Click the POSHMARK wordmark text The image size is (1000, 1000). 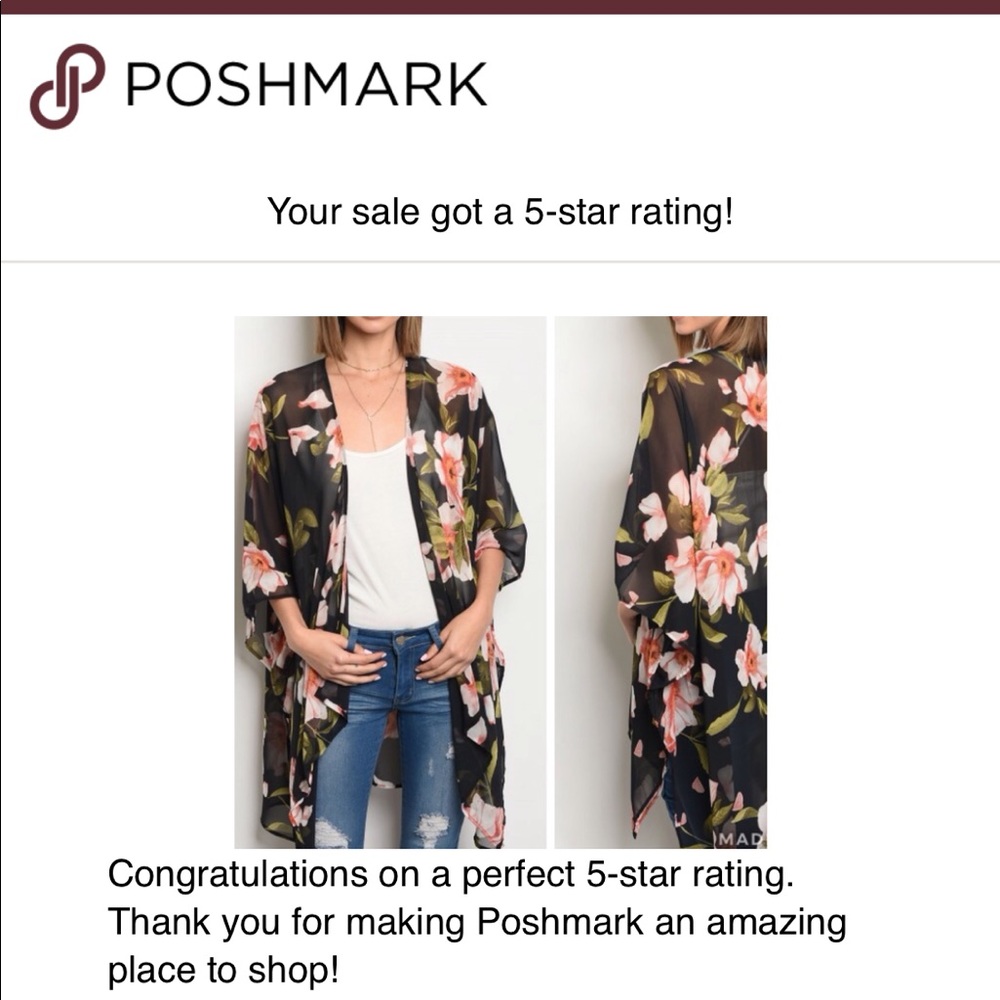coord(306,85)
